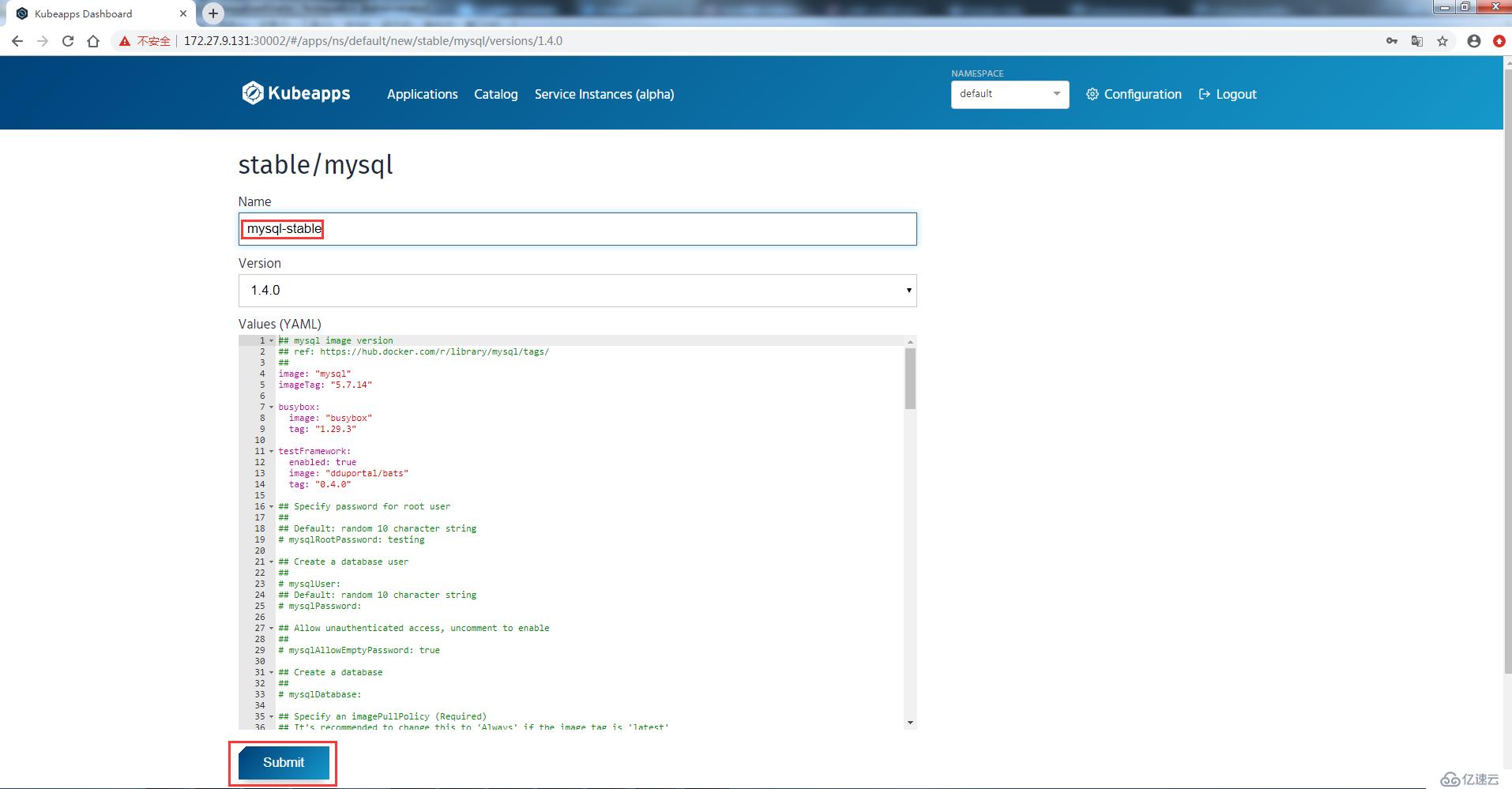Viewport: 1512px width, 789px height.
Task: Open saved passwords key icon
Action: pos(1392,41)
